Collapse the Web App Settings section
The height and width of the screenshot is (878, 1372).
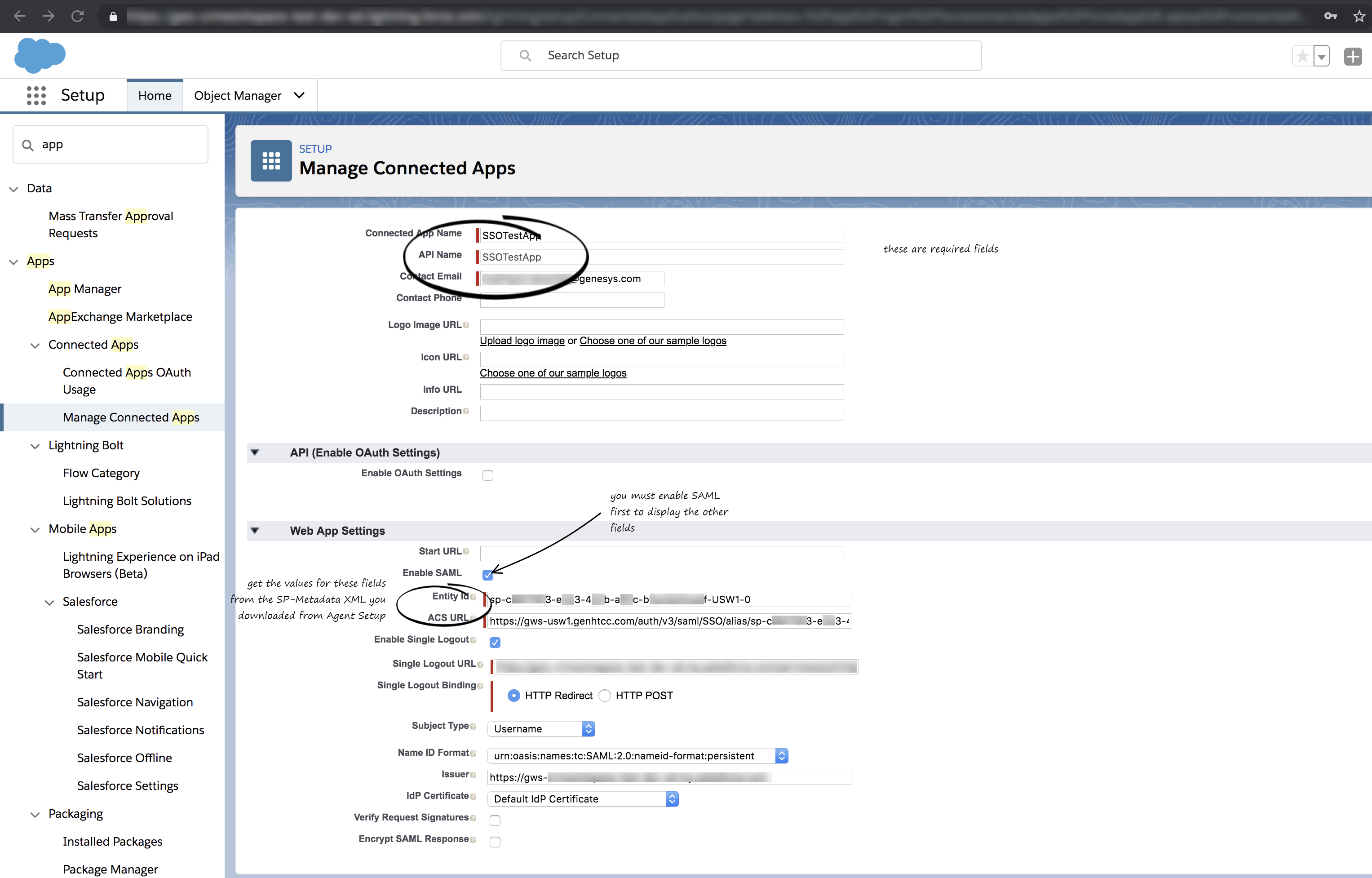point(255,531)
